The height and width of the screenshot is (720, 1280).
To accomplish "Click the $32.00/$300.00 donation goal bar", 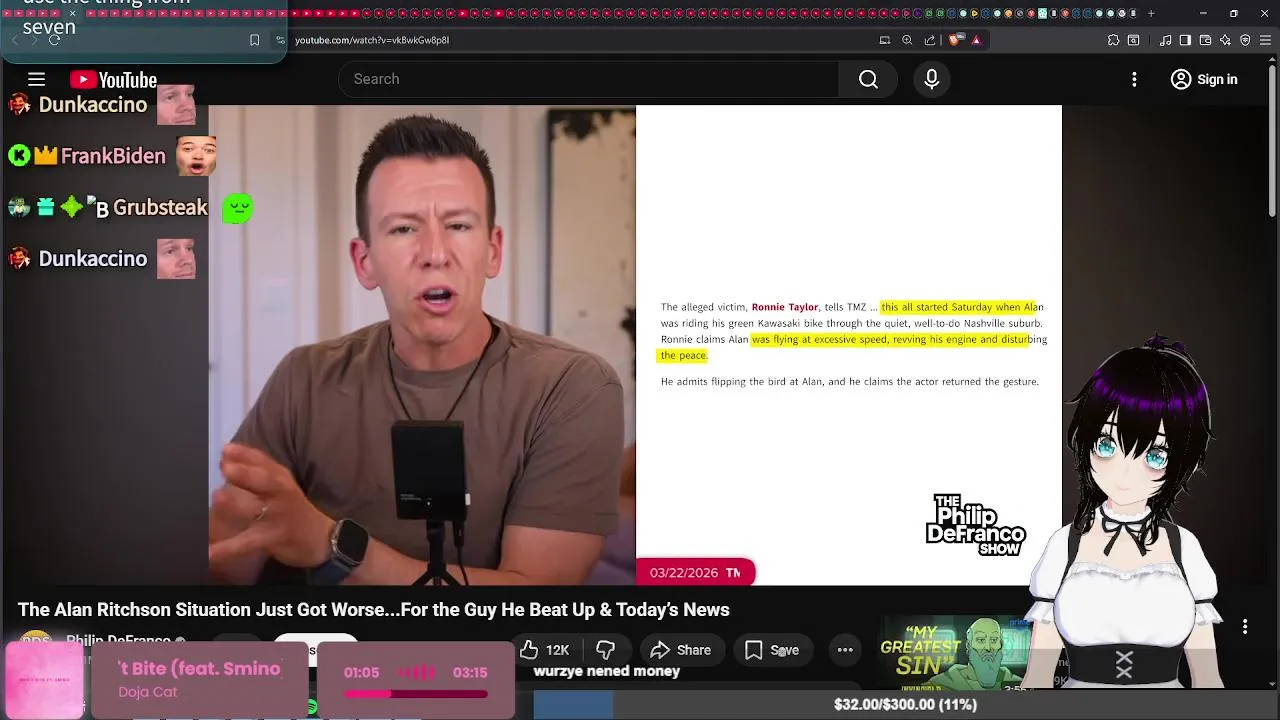I will tap(905, 704).
